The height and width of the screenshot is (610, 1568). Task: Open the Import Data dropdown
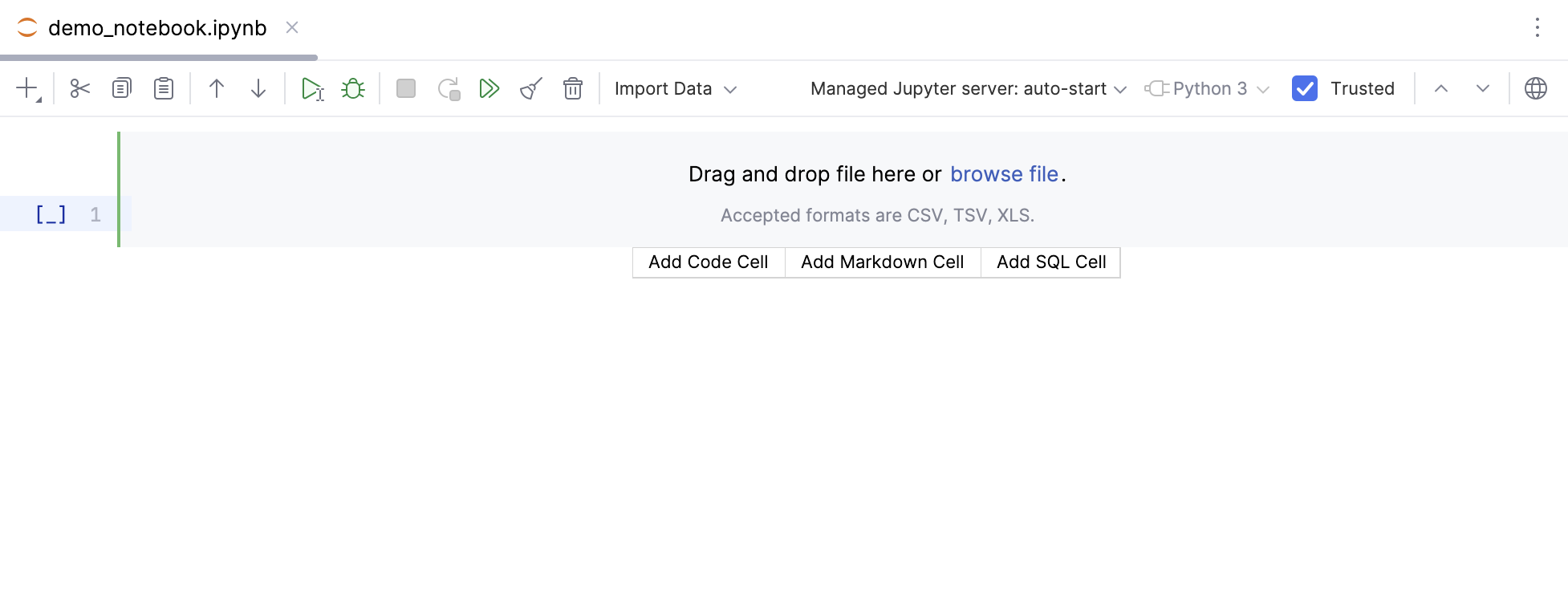pyautogui.click(x=676, y=88)
